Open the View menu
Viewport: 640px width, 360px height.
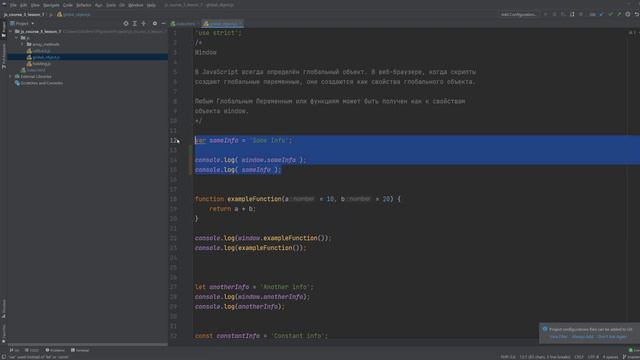(x=36, y=5)
